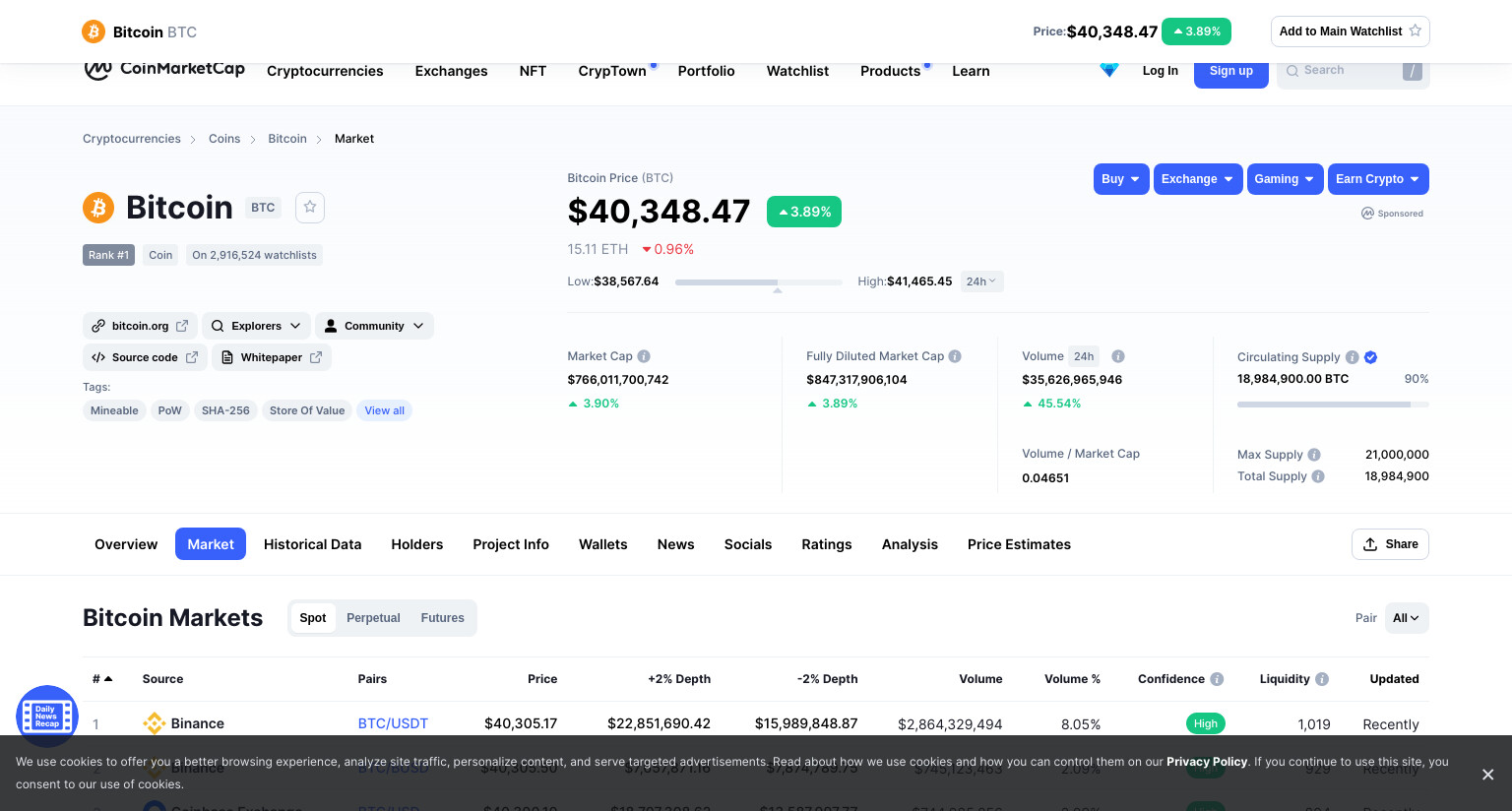Click the SHA-256 tag

(x=225, y=410)
